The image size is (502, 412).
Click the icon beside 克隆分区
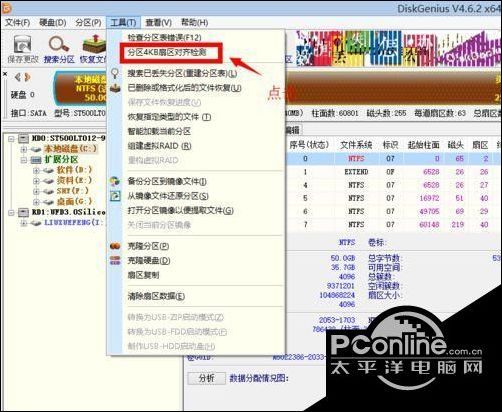[x=115, y=246]
